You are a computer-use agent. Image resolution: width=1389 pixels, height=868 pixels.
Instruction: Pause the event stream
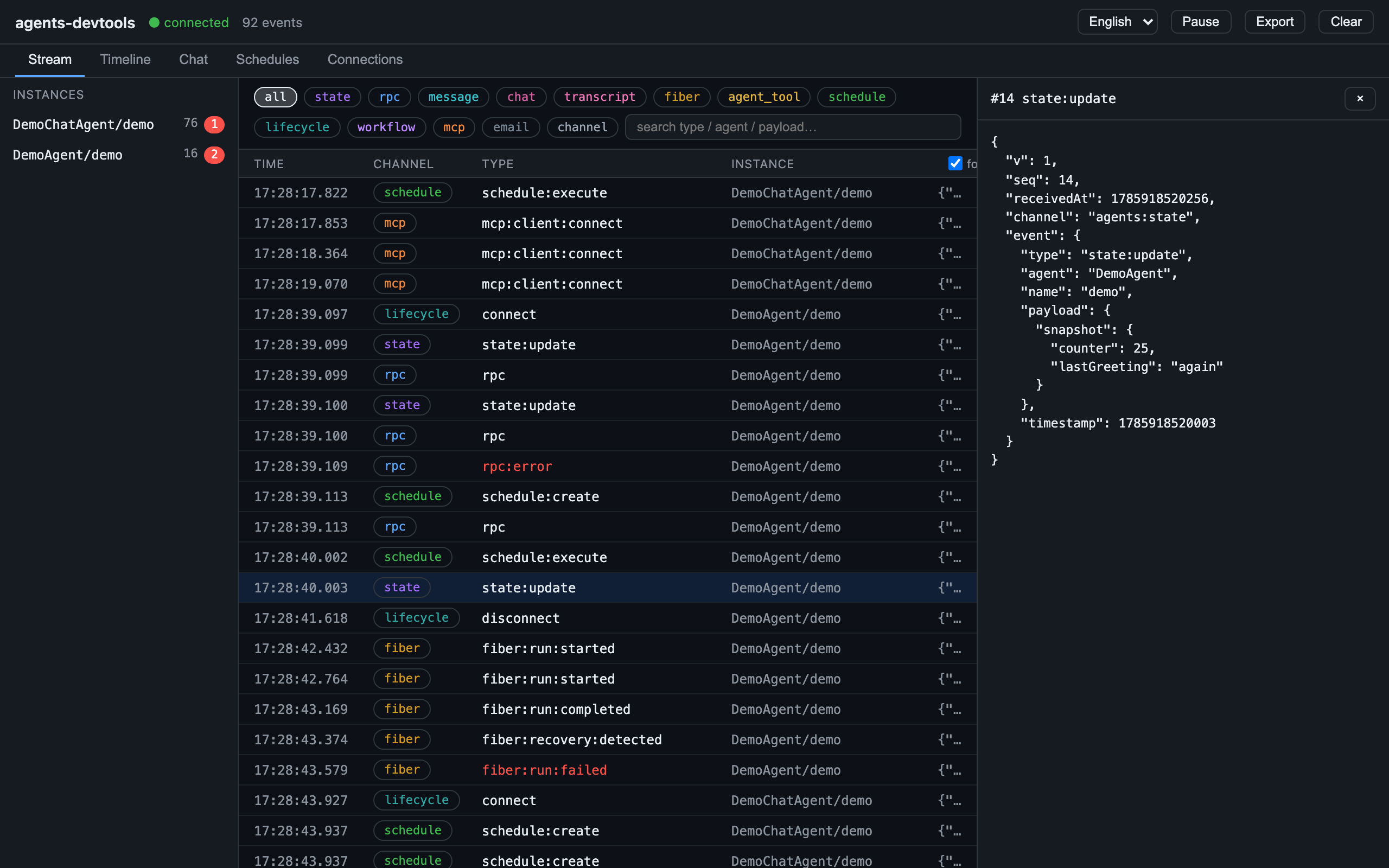click(x=1200, y=22)
